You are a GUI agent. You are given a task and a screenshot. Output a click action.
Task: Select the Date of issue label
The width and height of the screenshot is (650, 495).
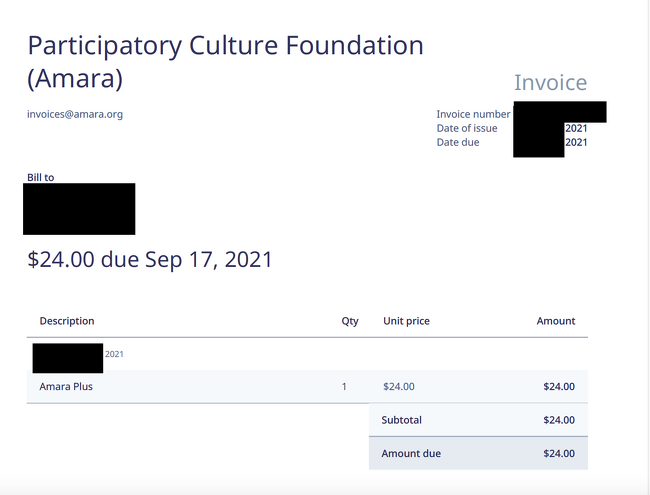467,128
